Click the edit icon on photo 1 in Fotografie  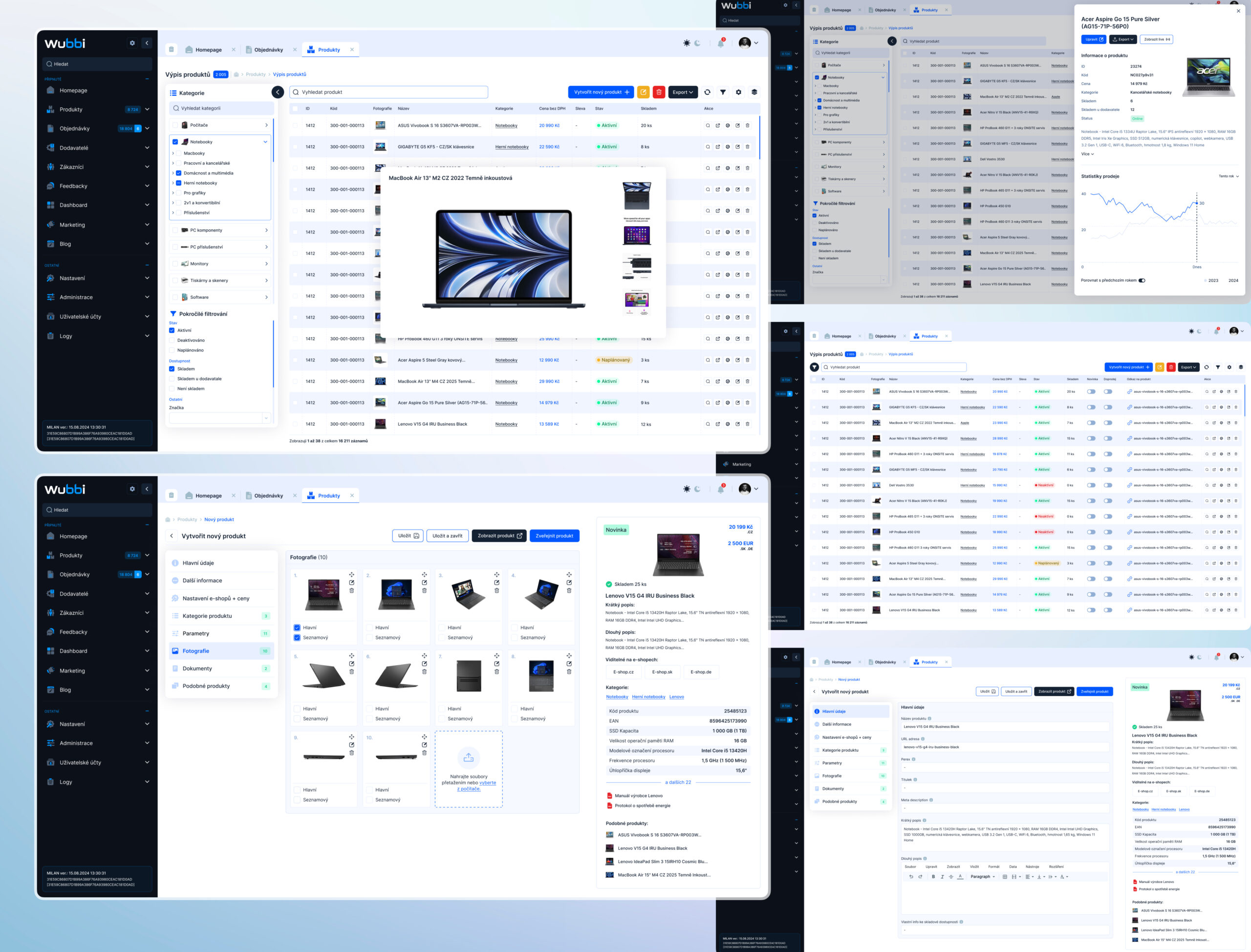352,583
